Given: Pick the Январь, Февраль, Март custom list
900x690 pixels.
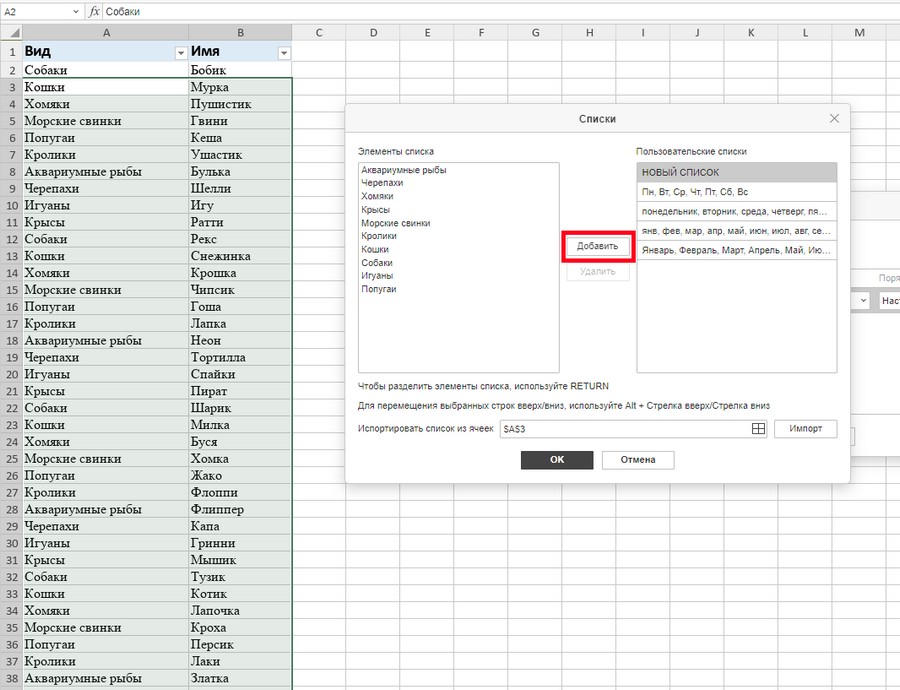Looking at the screenshot, I should click(x=736, y=250).
